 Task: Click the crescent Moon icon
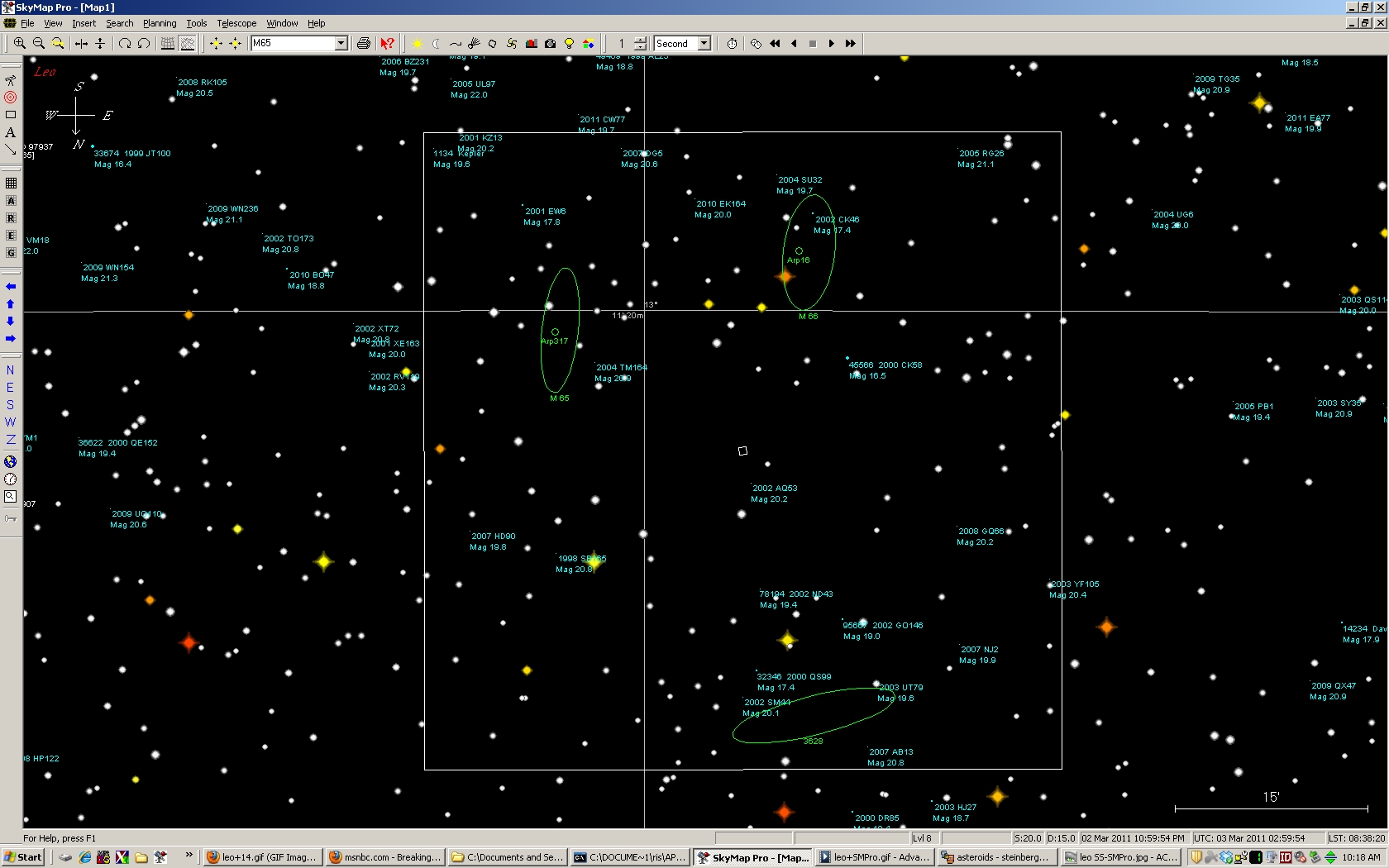[x=436, y=43]
